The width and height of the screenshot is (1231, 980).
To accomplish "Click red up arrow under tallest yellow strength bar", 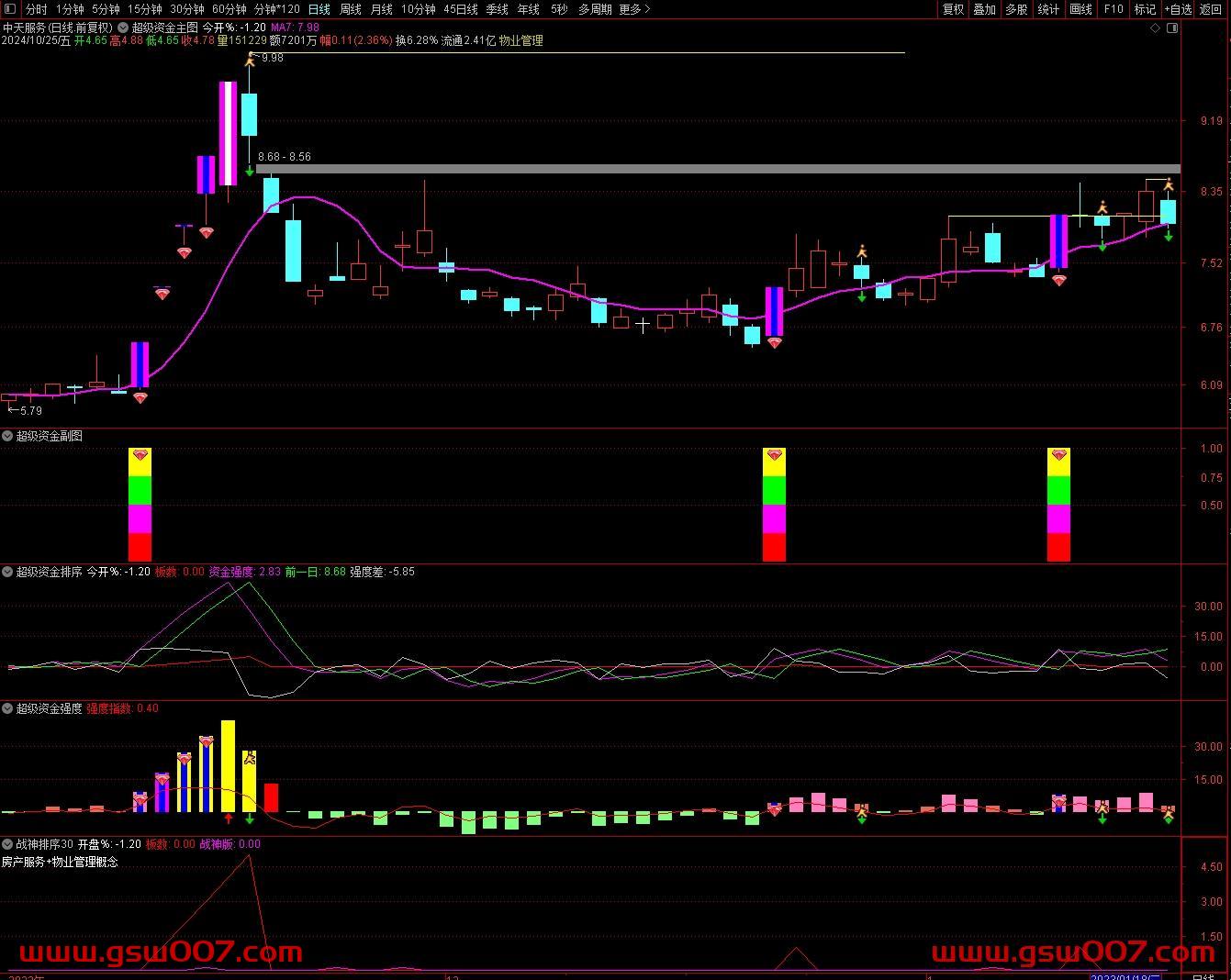I will tap(228, 818).
